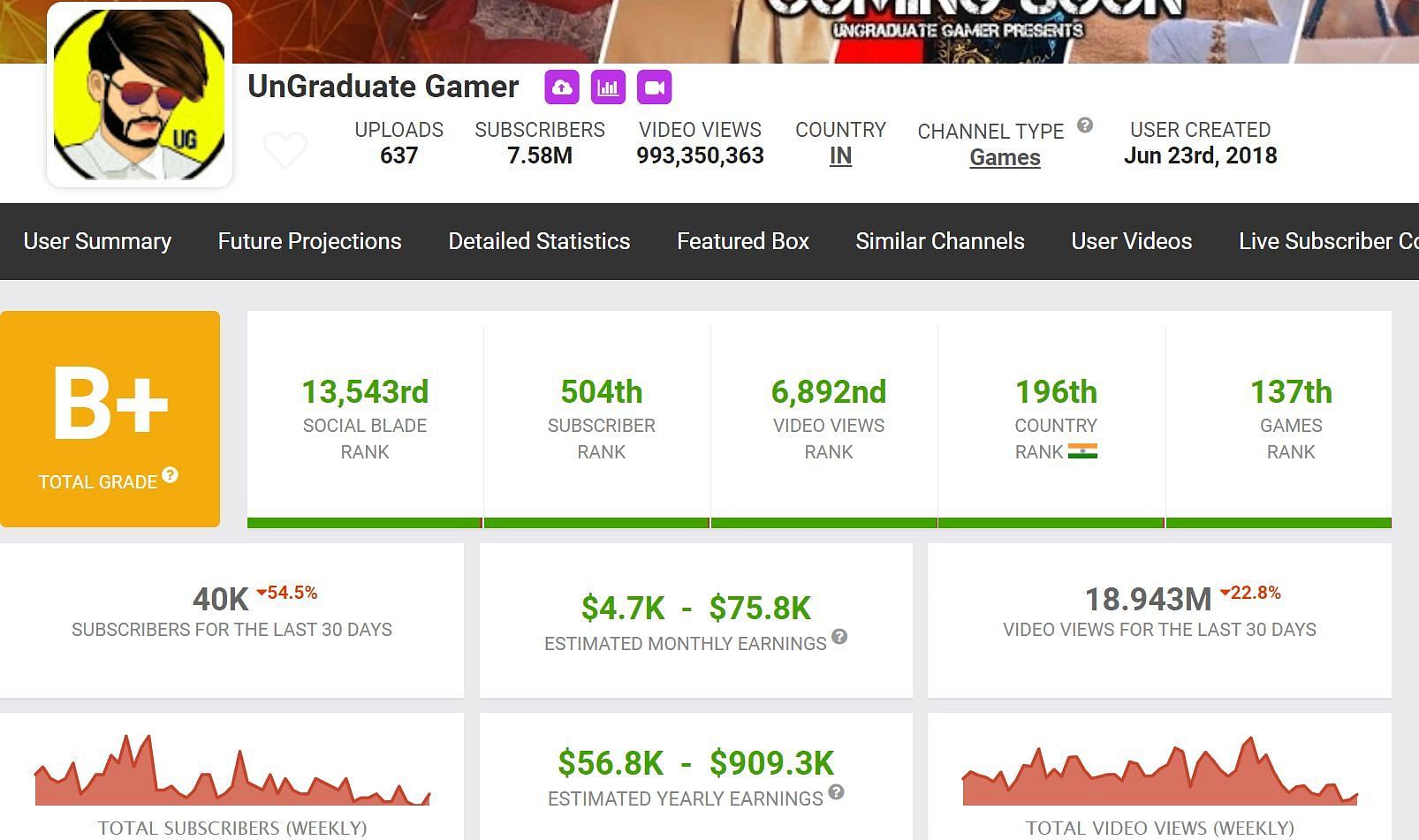The width and height of the screenshot is (1419, 840).
Task: Click the purple cloud upload icon
Action: [562, 87]
